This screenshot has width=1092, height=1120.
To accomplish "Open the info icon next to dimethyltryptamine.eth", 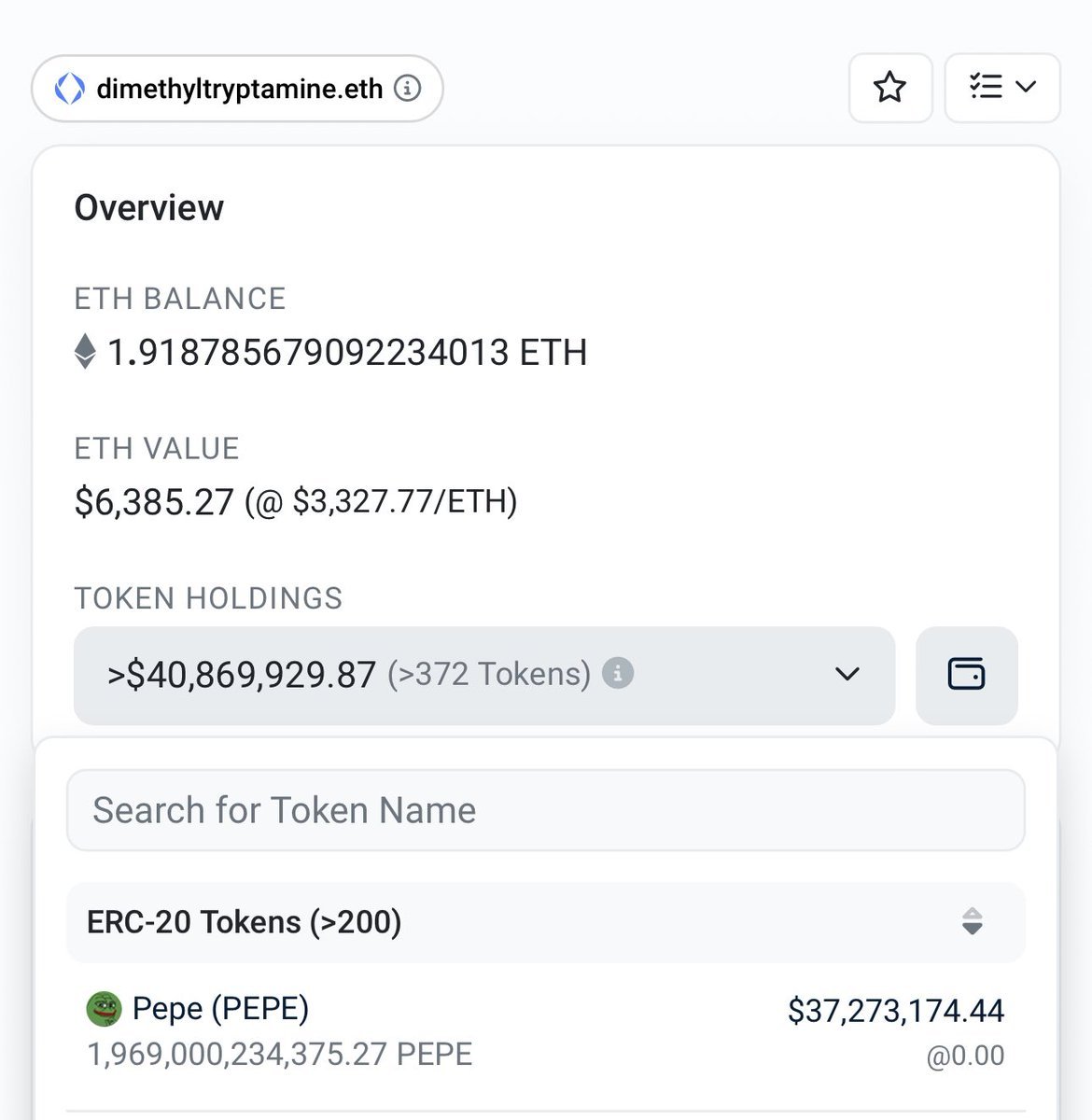I will point(407,89).
